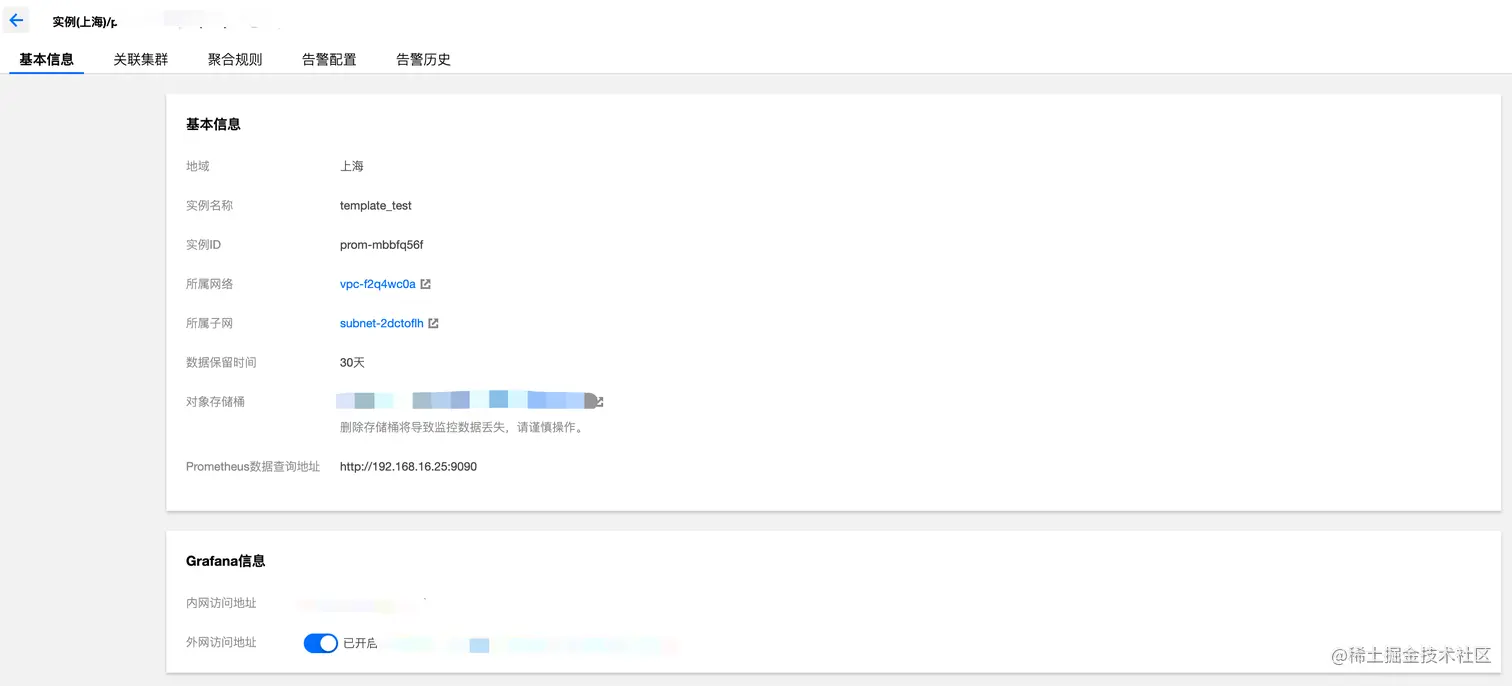The height and width of the screenshot is (686, 1512).
Task: Click the 实例ID label
Action: pos(203,245)
